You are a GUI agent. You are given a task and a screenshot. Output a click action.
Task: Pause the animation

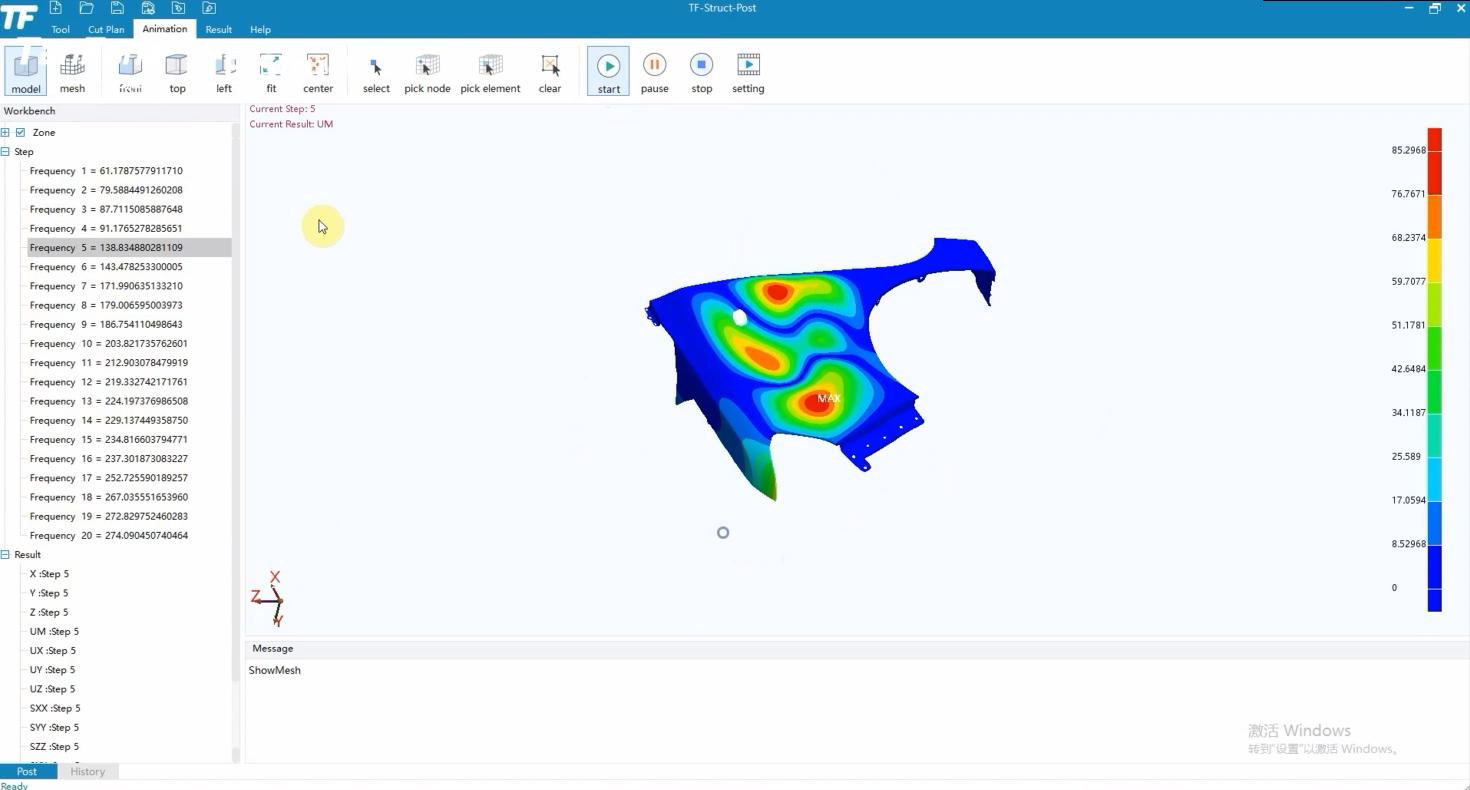[x=654, y=72]
